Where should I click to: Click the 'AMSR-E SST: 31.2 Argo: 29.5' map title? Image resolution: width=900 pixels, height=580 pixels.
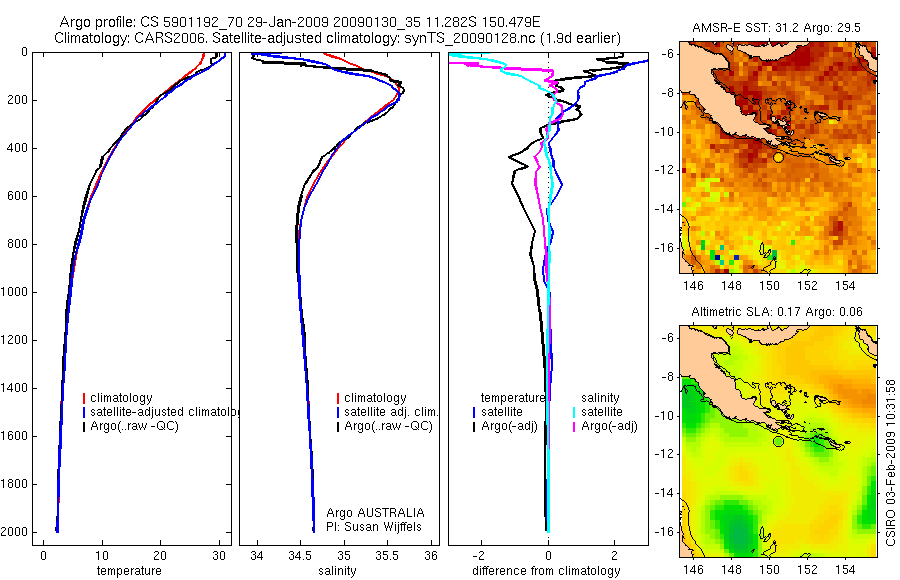click(x=776, y=28)
